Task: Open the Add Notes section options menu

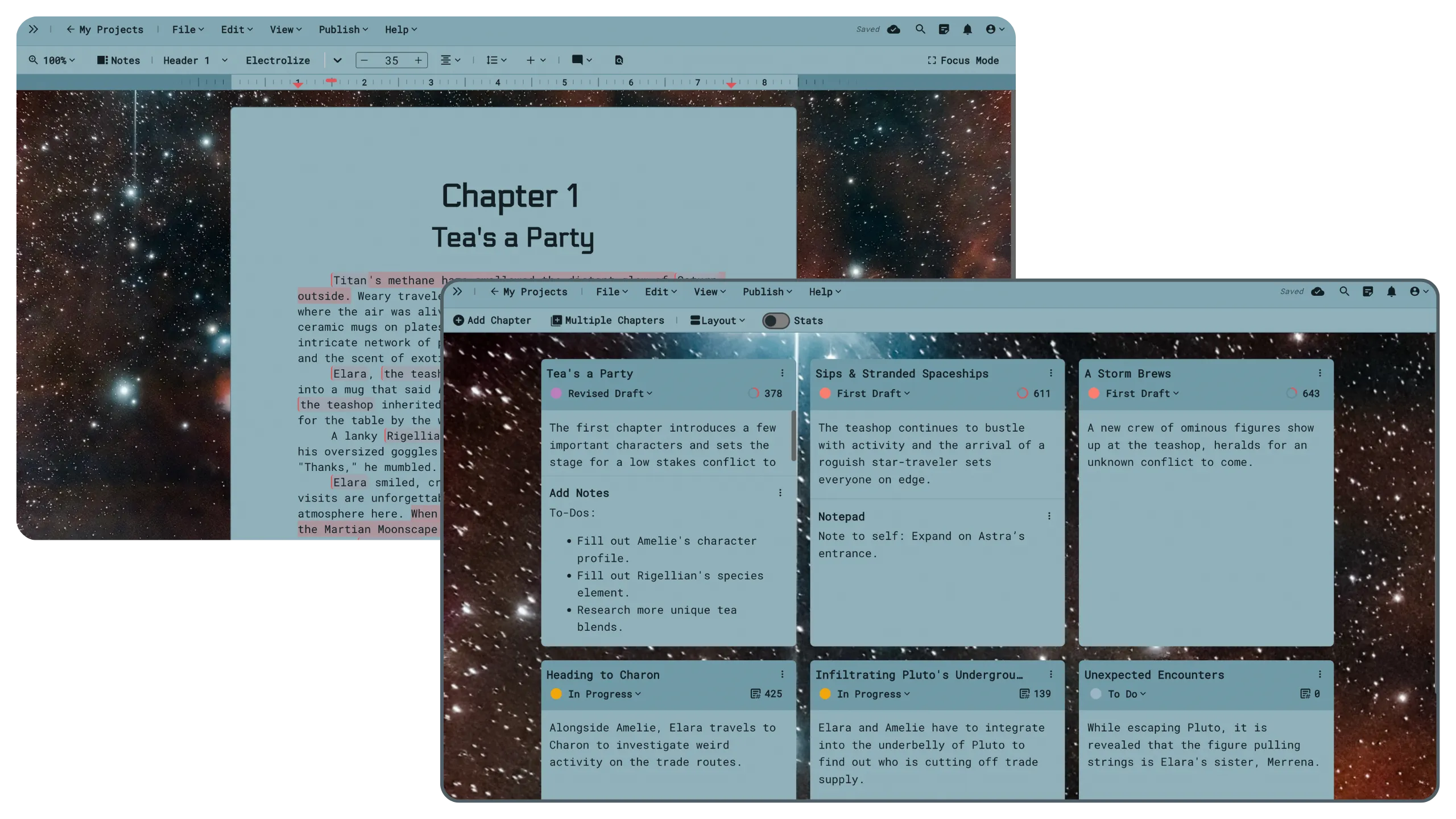Action: pyautogui.click(x=780, y=493)
